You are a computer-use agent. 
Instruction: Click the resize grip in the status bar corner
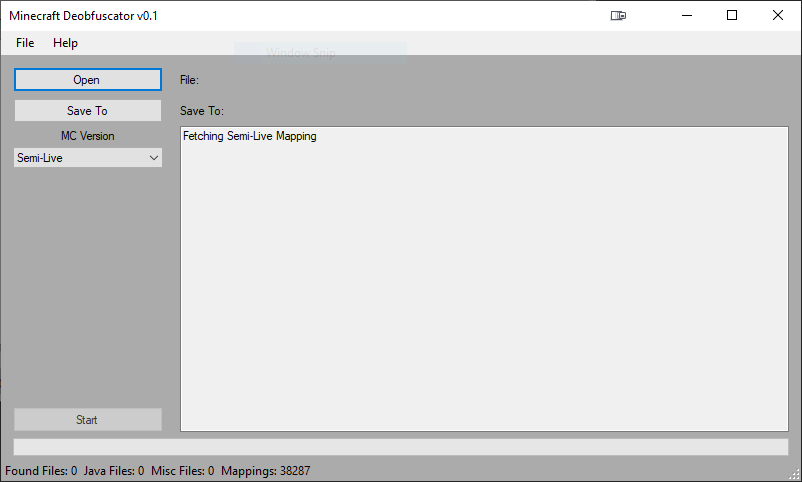pos(794,474)
